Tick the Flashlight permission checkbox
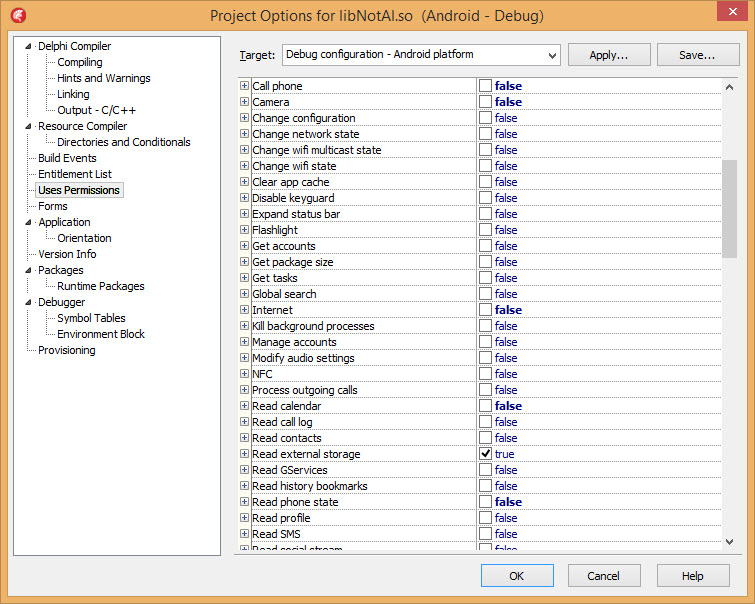The image size is (755, 604). pyautogui.click(x=485, y=230)
